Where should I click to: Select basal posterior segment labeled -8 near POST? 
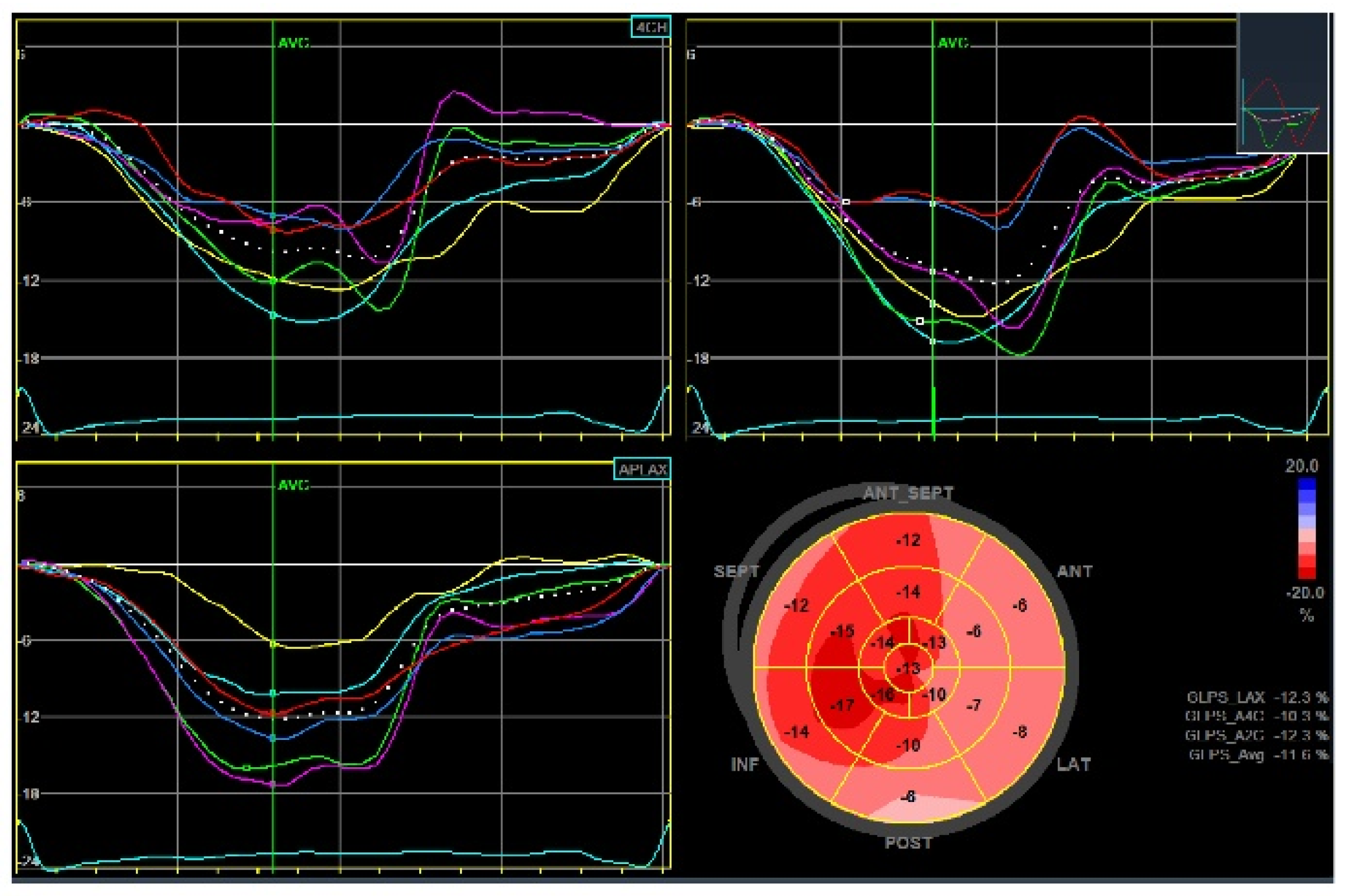coord(908,797)
